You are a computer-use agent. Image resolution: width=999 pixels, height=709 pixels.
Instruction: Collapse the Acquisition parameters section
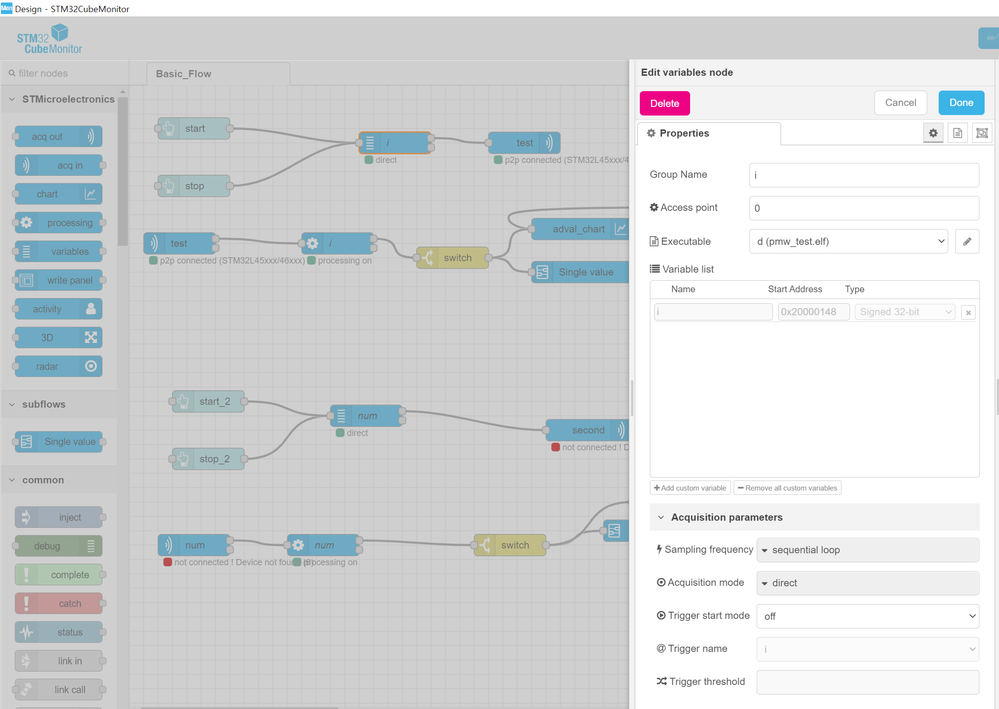click(661, 517)
